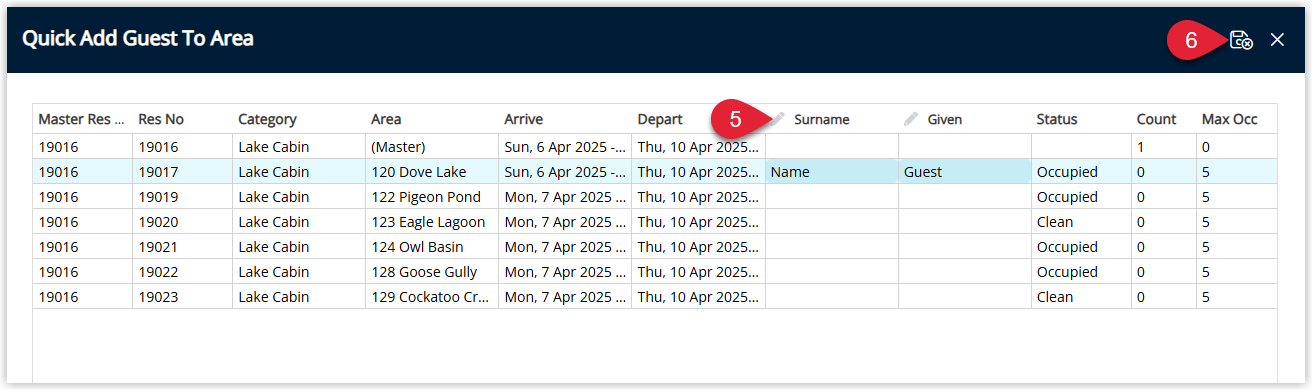Select '120 Dove Lake' area cell
The width and height of the screenshot is (1313, 391).
pyautogui.click(x=432, y=172)
